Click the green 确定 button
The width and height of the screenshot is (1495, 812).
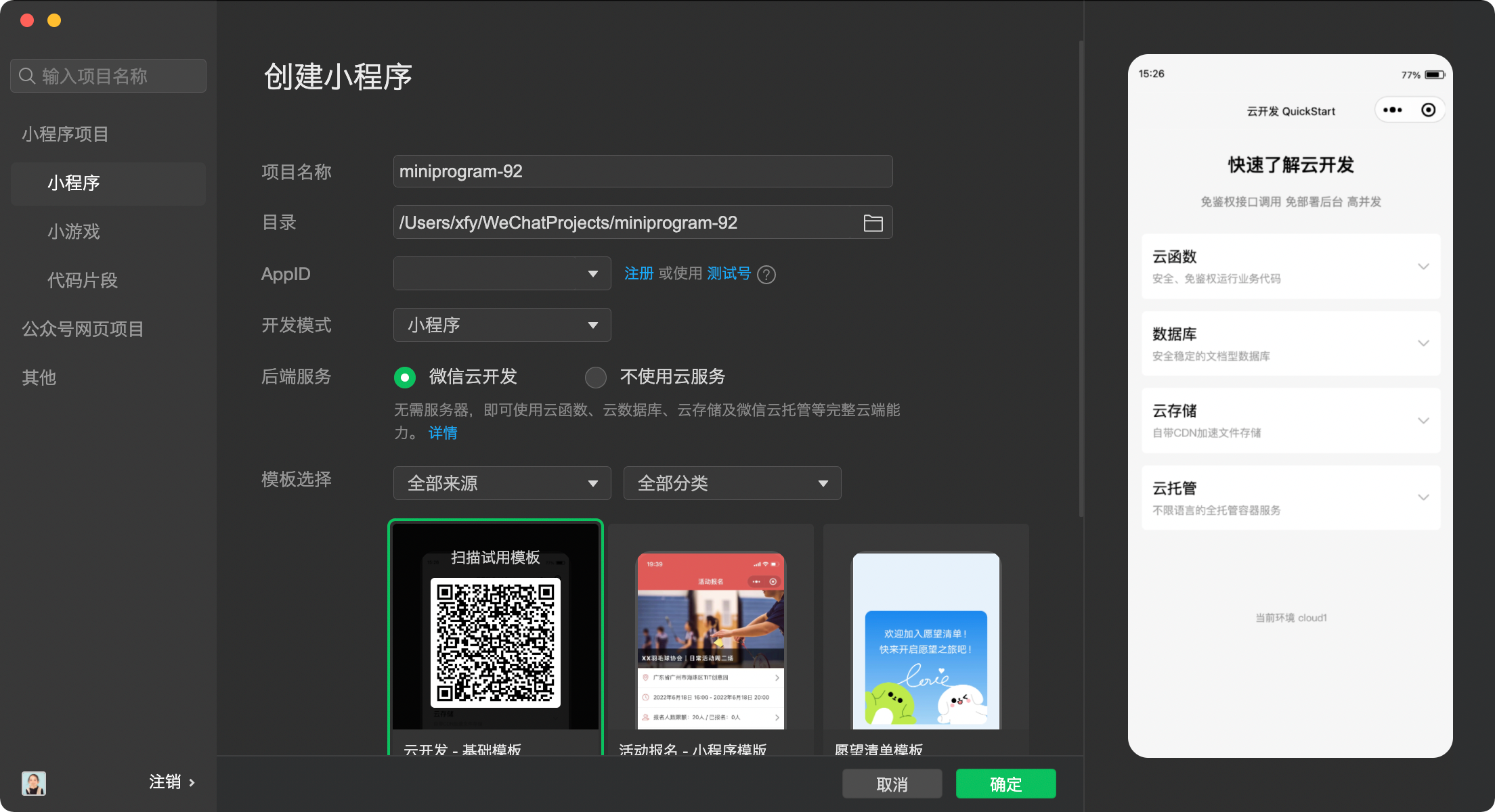[x=1005, y=784]
